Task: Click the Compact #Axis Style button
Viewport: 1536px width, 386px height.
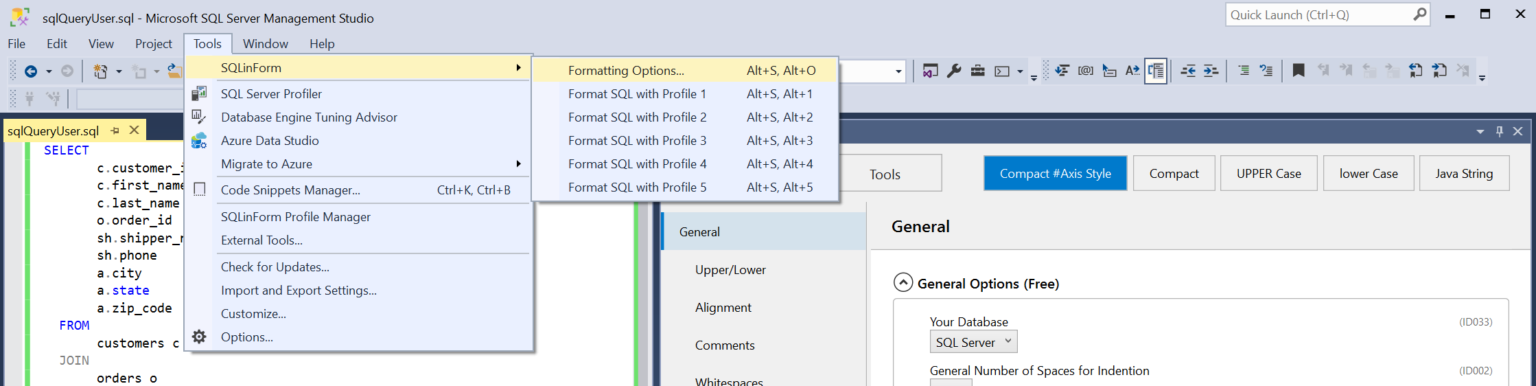Action: 1055,173
